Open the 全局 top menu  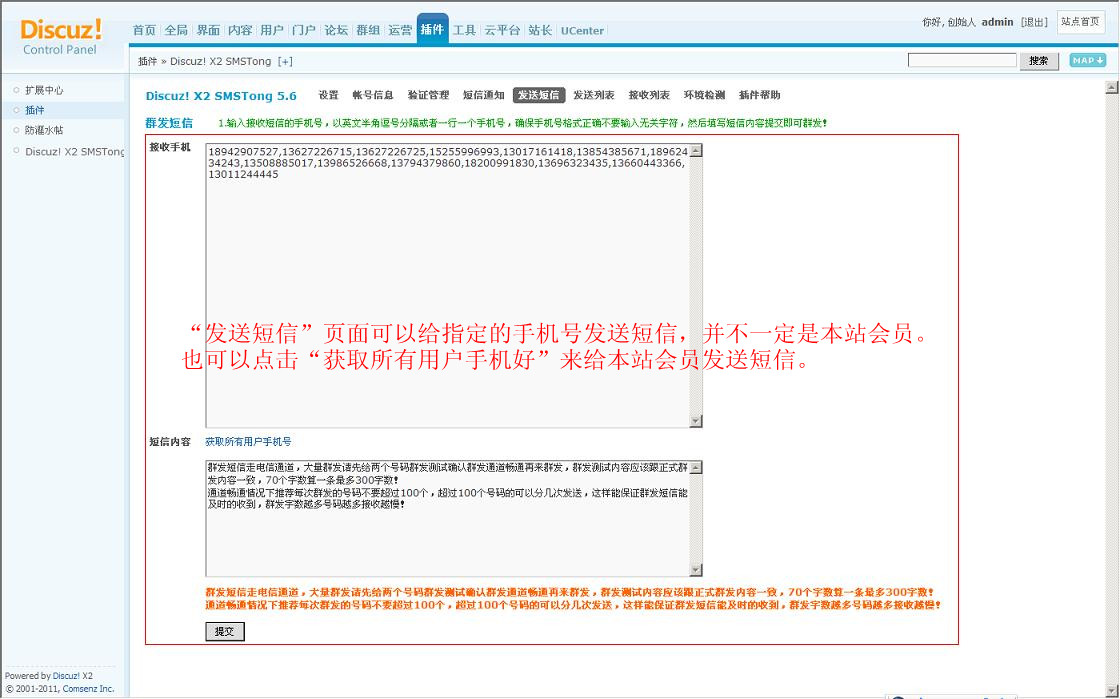click(x=176, y=30)
